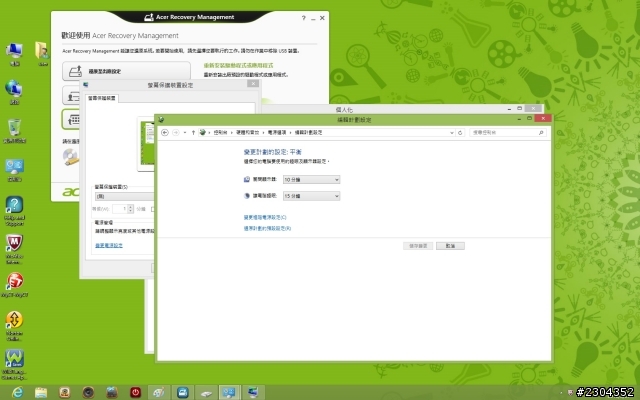The width and height of the screenshot is (640, 400).
Task: Click 控制台 in the breadcrumb
Action: 220,133
